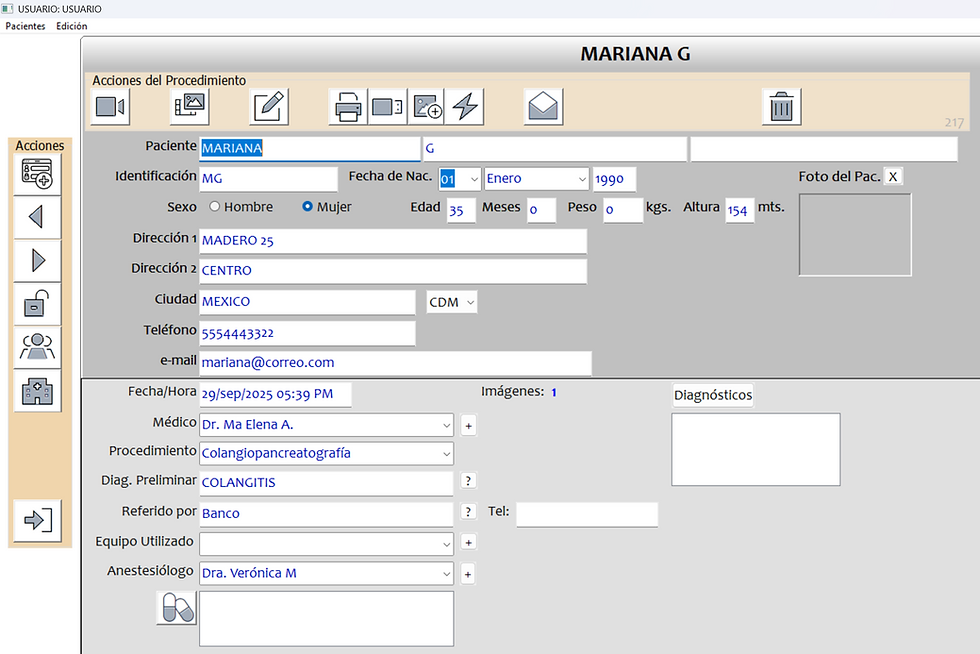Screen dimensions: 980x654
Task: Open the Equipo Utilizado dropdown
Action: click(x=446, y=544)
